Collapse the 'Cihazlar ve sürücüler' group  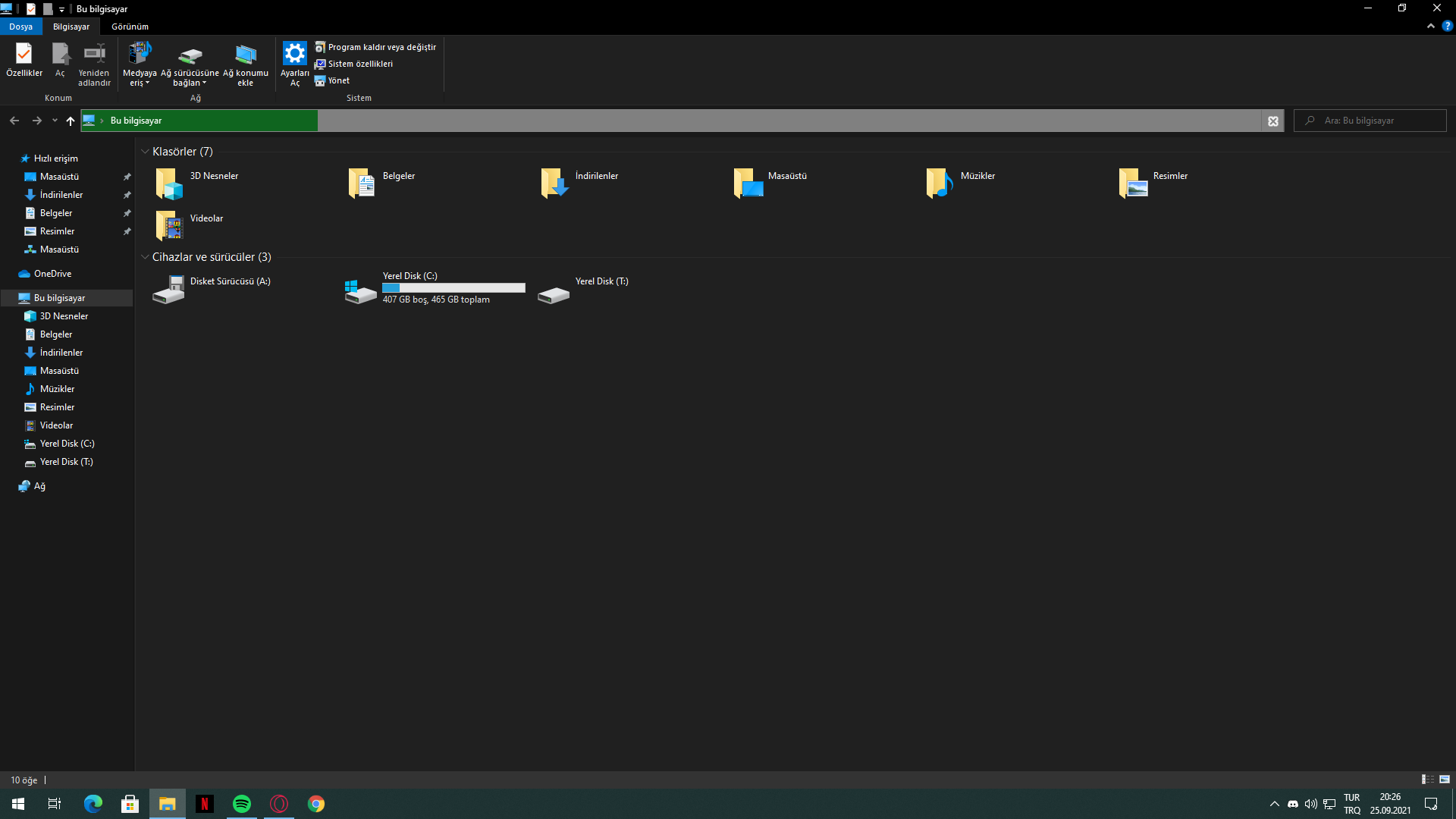145,257
